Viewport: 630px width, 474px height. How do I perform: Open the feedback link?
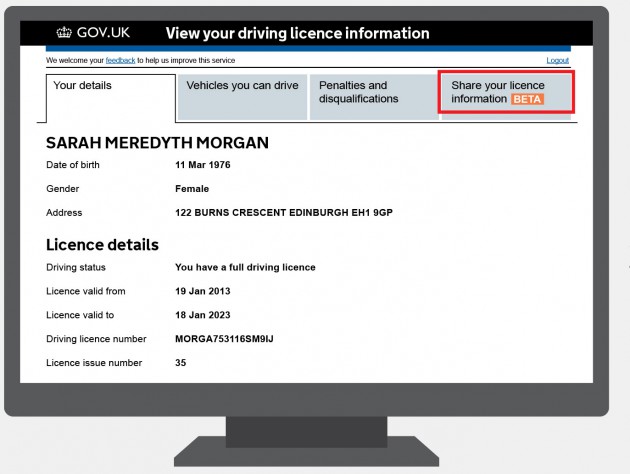[x=120, y=61]
